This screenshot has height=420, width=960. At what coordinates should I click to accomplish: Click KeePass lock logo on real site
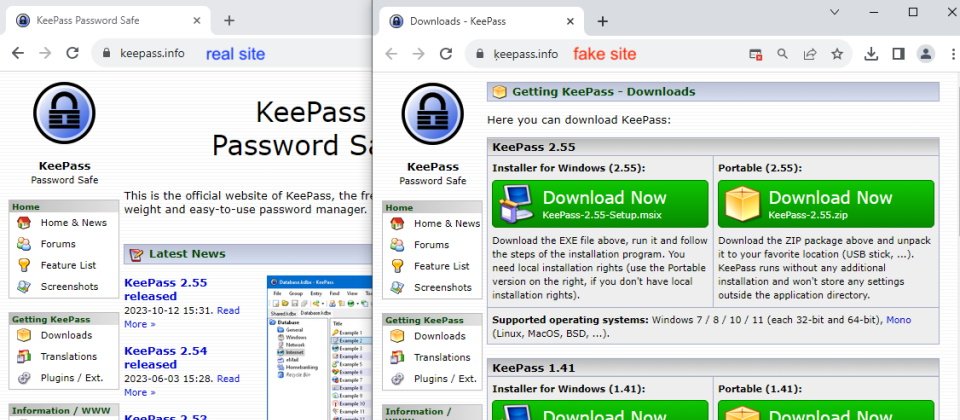(64, 113)
